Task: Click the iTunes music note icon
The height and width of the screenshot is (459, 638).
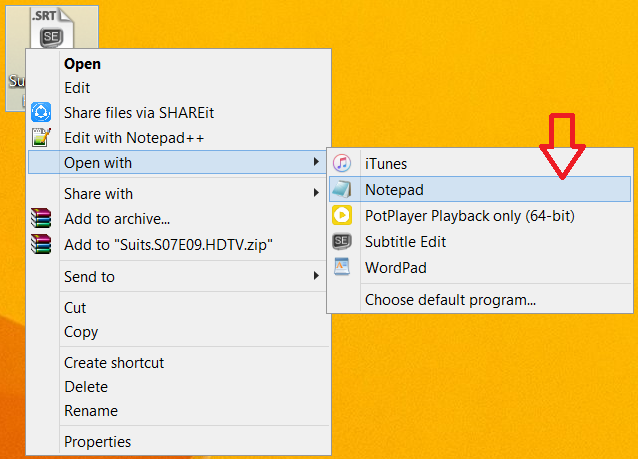Action: click(343, 163)
